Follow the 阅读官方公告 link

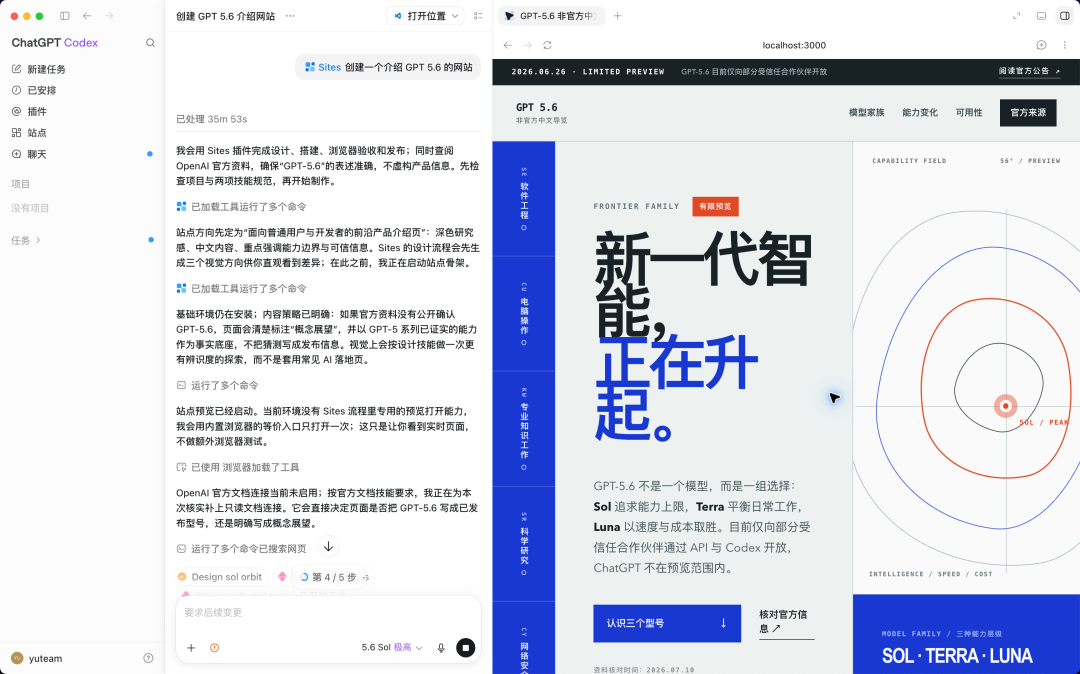point(1030,71)
